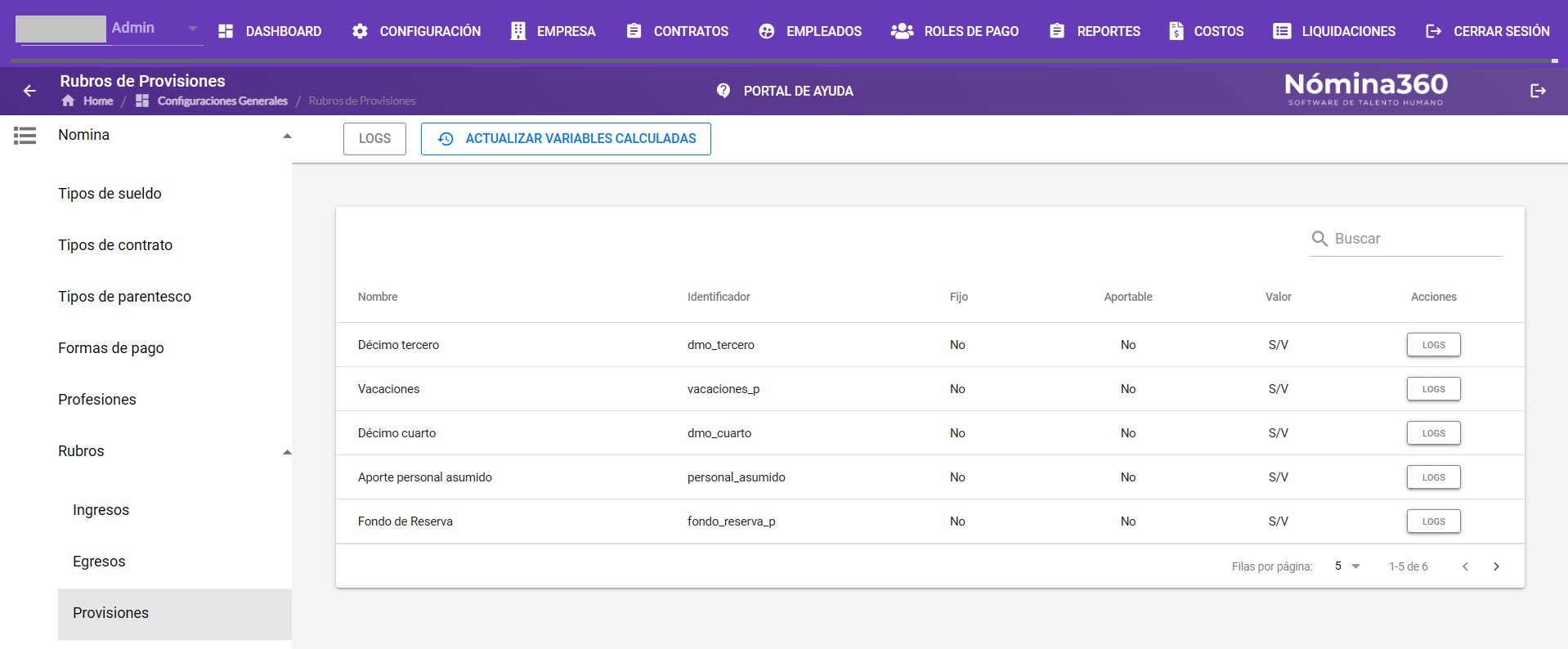Click the Empresa building icon
The width and height of the screenshot is (1568, 649).
tap(517, 31)
